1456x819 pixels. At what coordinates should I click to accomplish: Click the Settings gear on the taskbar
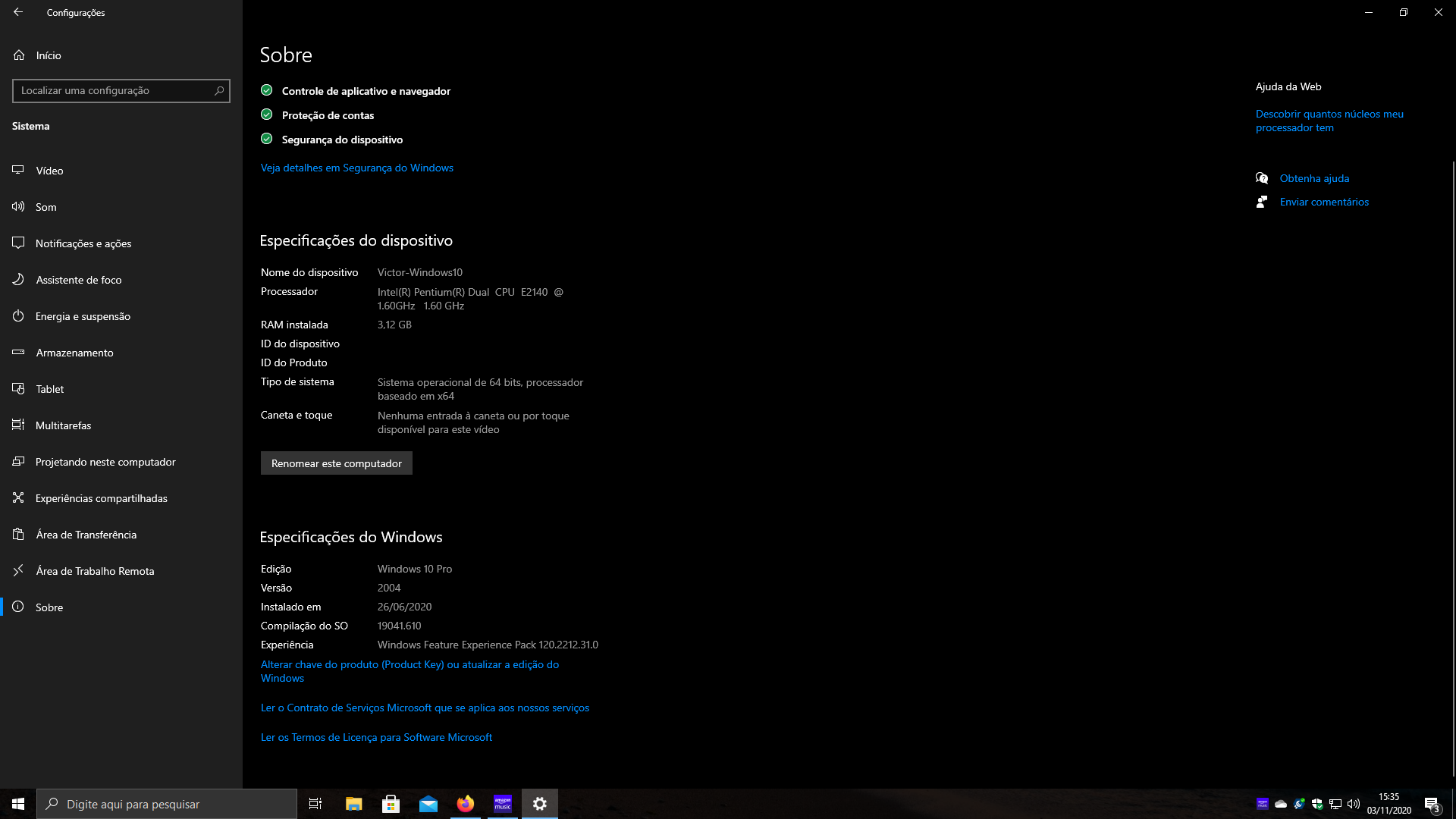point(540,804)
